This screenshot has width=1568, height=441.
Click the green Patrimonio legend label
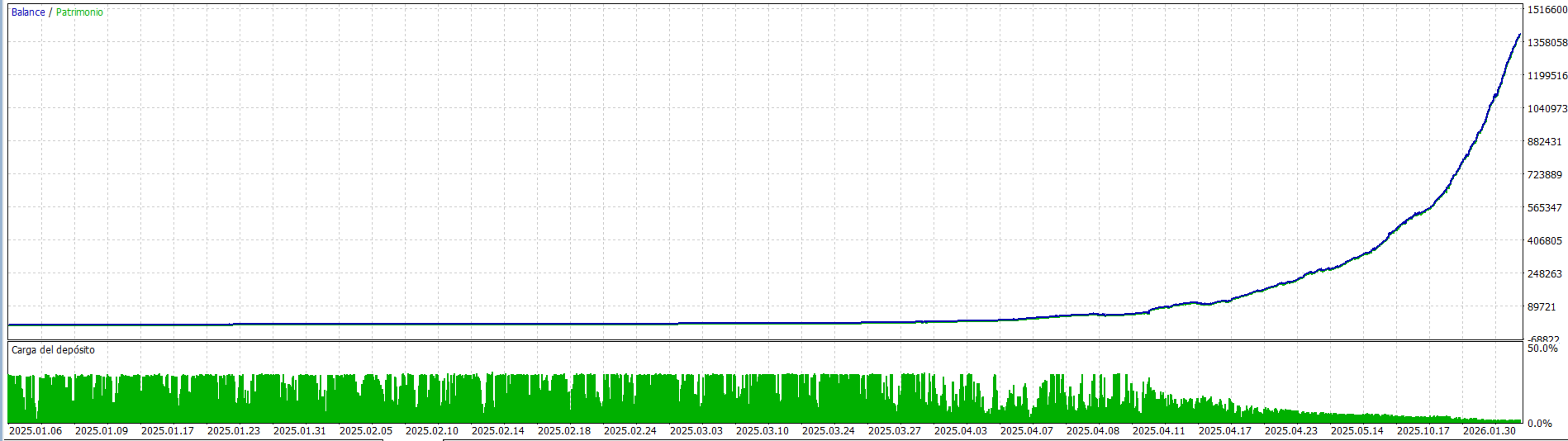tap(79, 12)
